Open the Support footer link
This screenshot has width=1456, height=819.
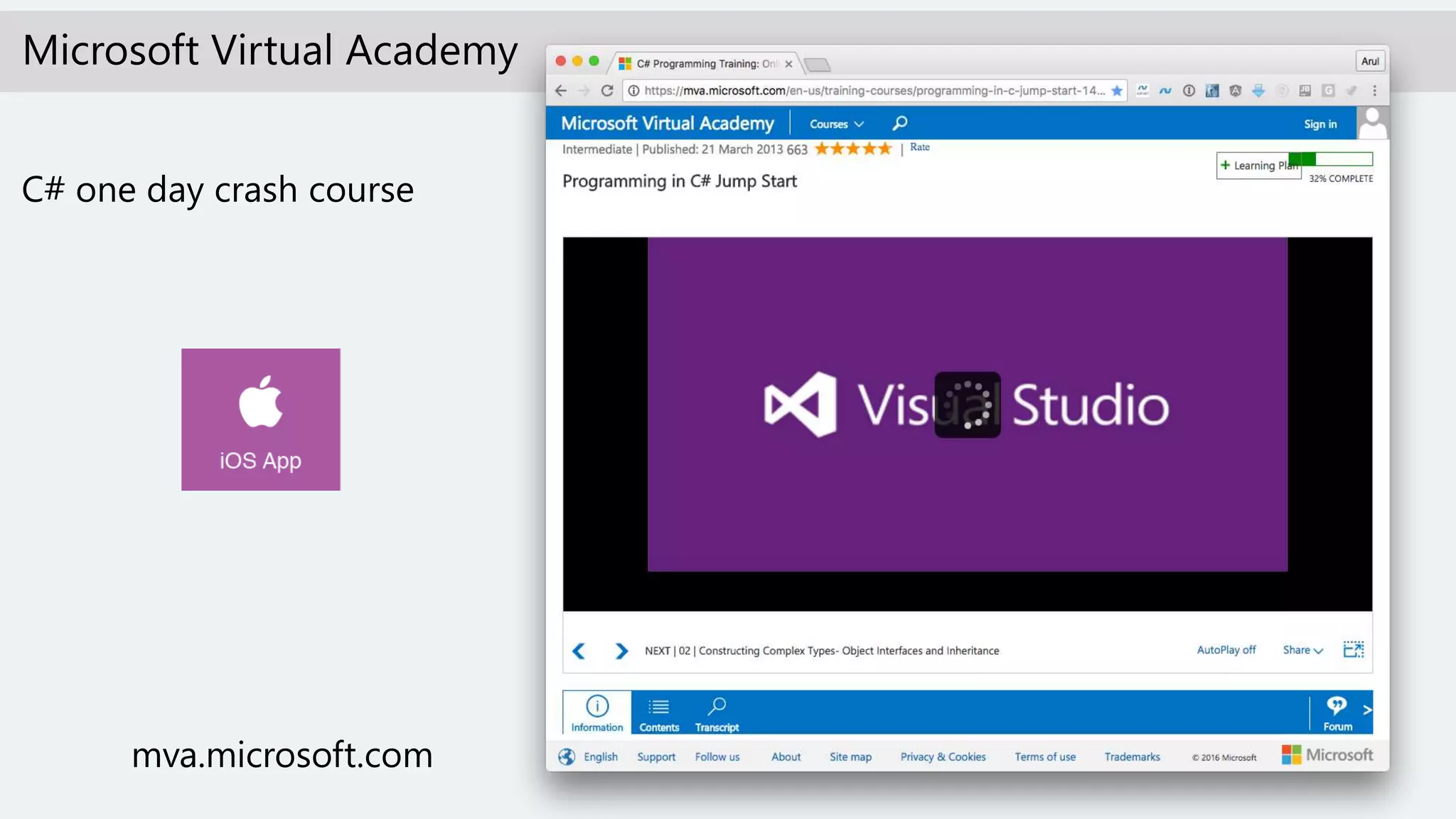tap(656, 757)
